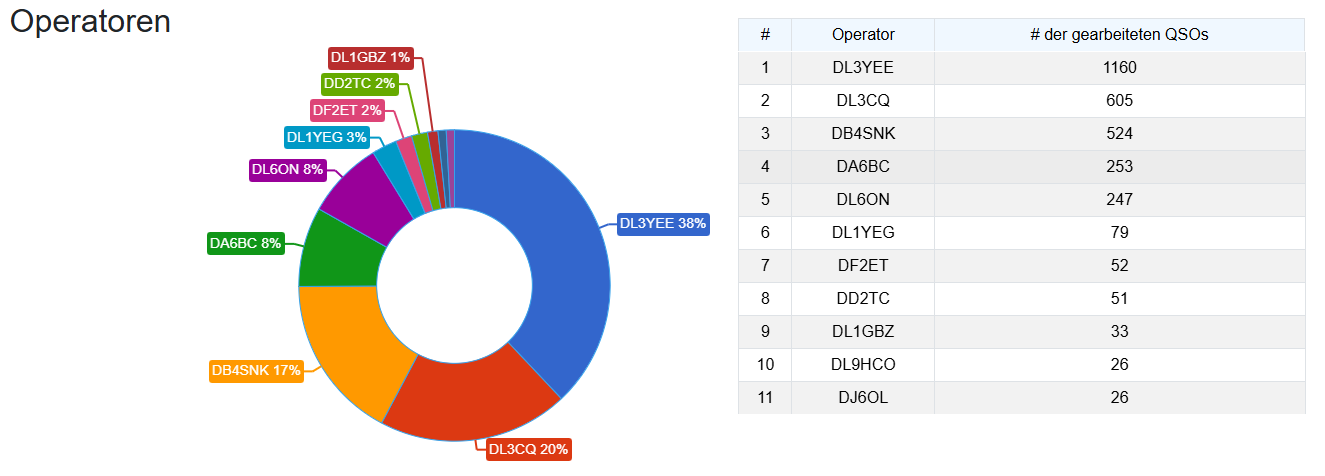Click the 'DL3YEE 38%' chart label
The width and height of the screenshot is (1325, 476).
(x=662, y=224)
